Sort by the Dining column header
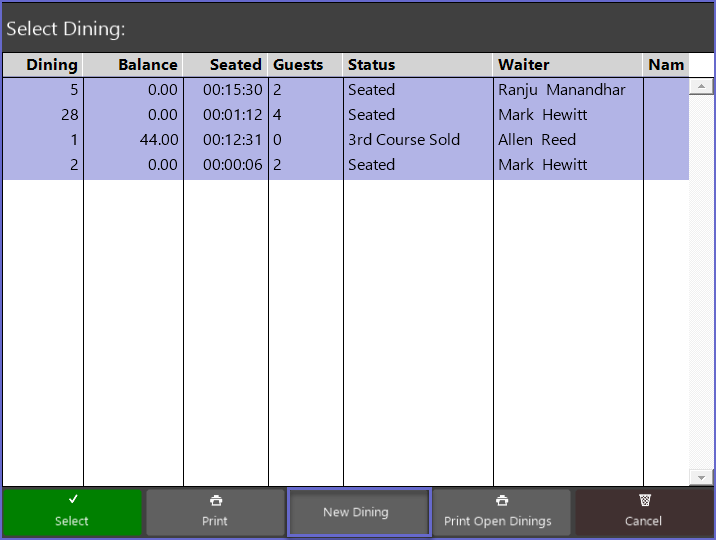 [x=43, y=64]
